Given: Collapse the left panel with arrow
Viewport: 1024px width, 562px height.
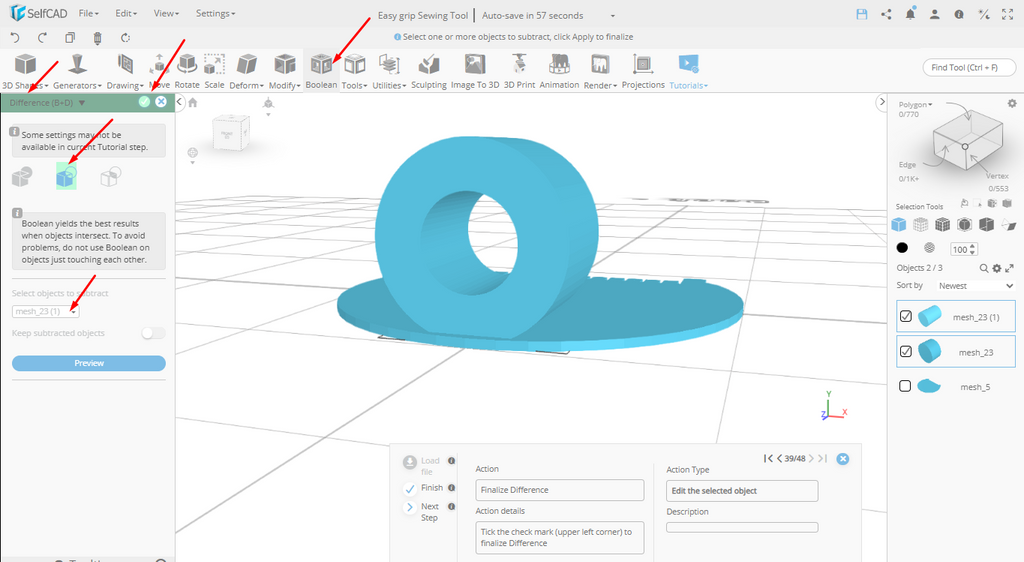Looking at the screenshot, I should pyautogui.click(x=180, y=102).
